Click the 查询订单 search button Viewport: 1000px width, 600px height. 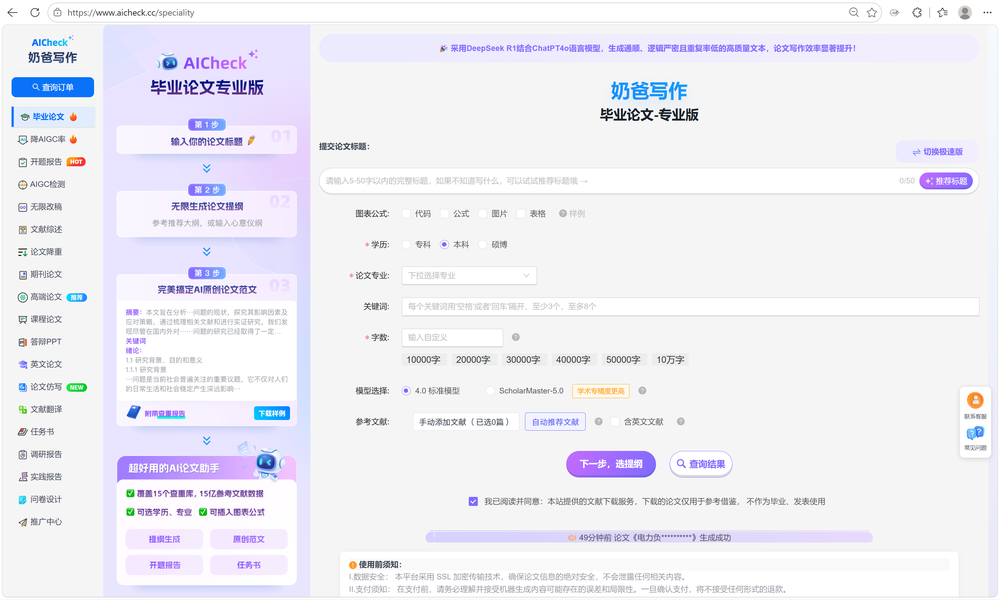[53, 87]
